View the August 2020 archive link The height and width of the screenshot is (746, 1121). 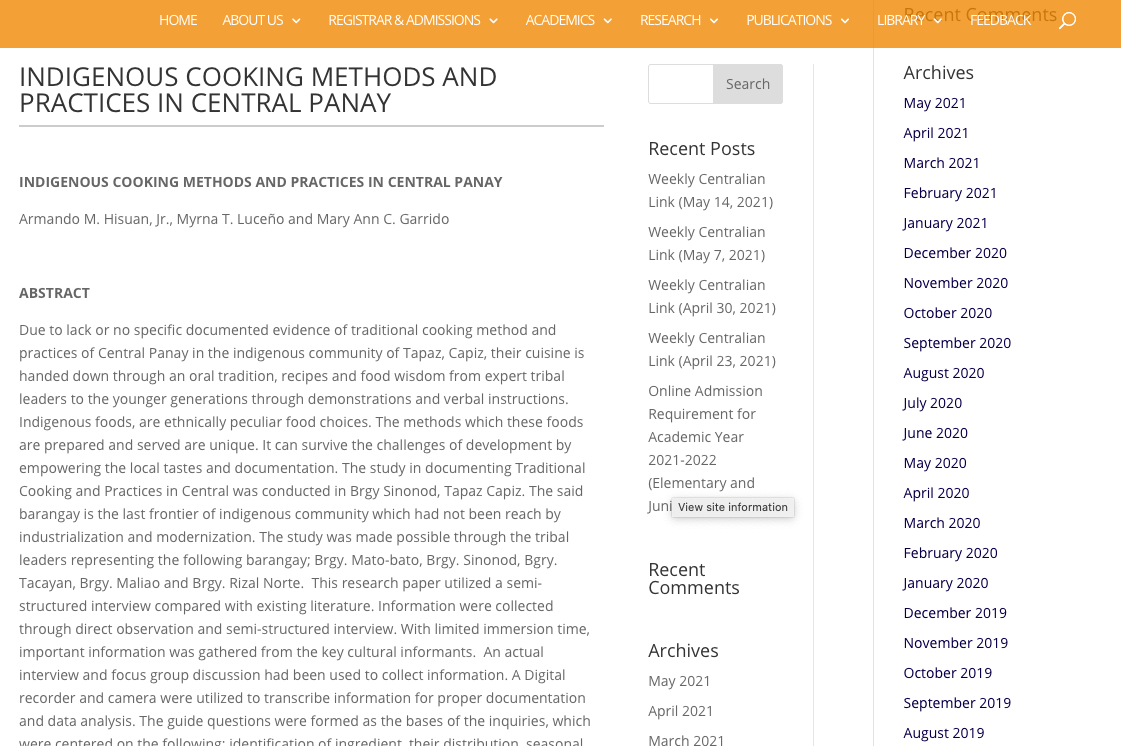[x=944, y=373]
